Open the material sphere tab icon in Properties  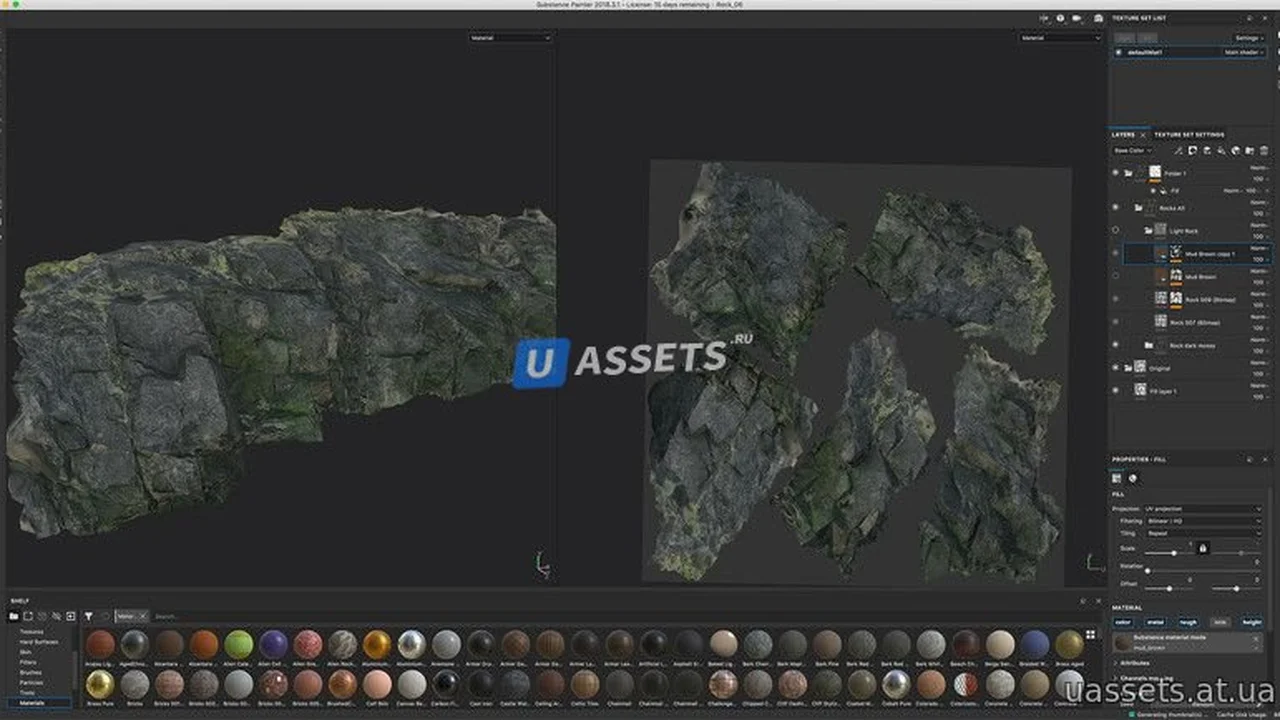pos(1132,478)
